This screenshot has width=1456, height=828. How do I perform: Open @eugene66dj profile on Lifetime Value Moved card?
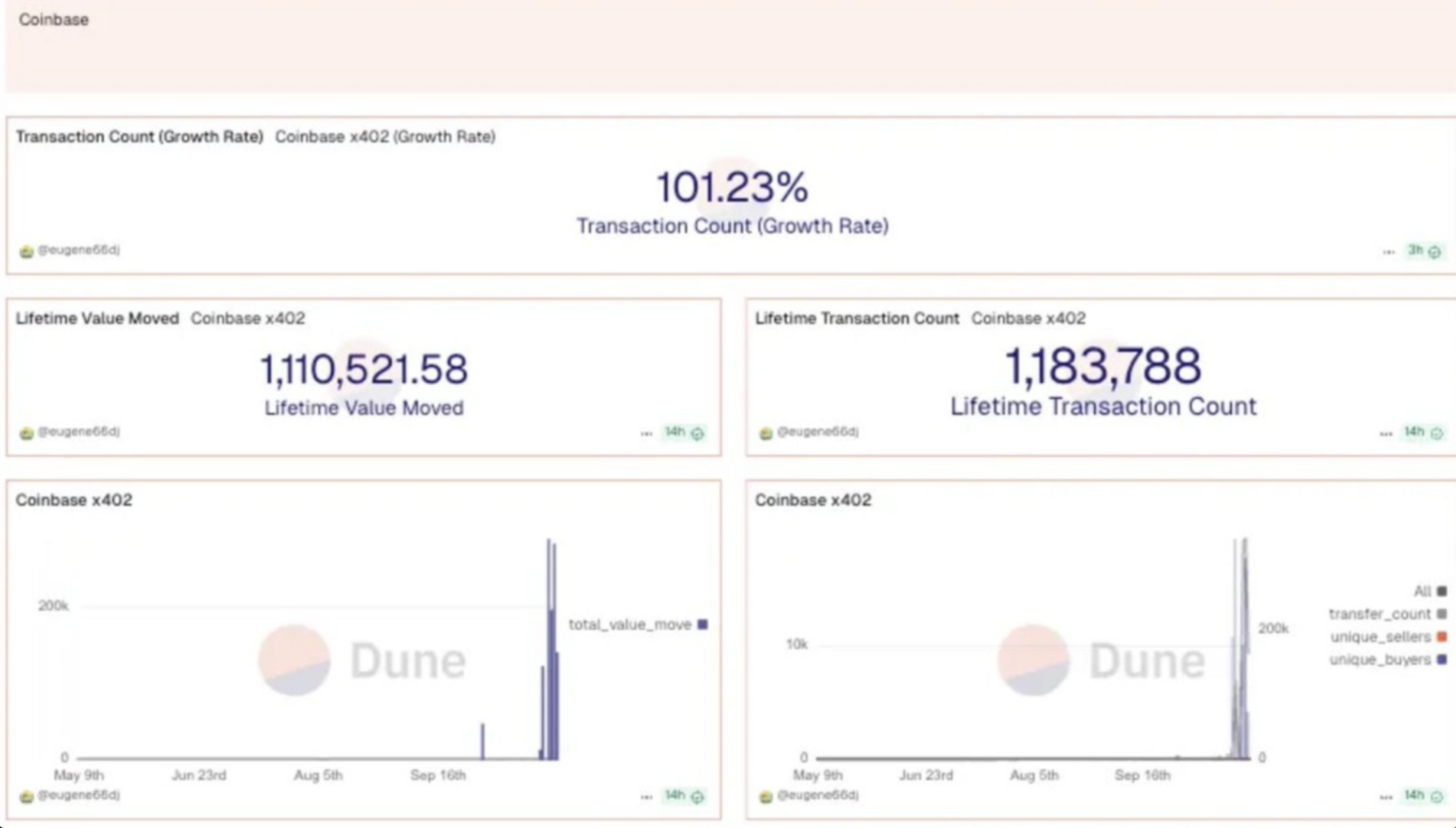click(x=79, y=431)
